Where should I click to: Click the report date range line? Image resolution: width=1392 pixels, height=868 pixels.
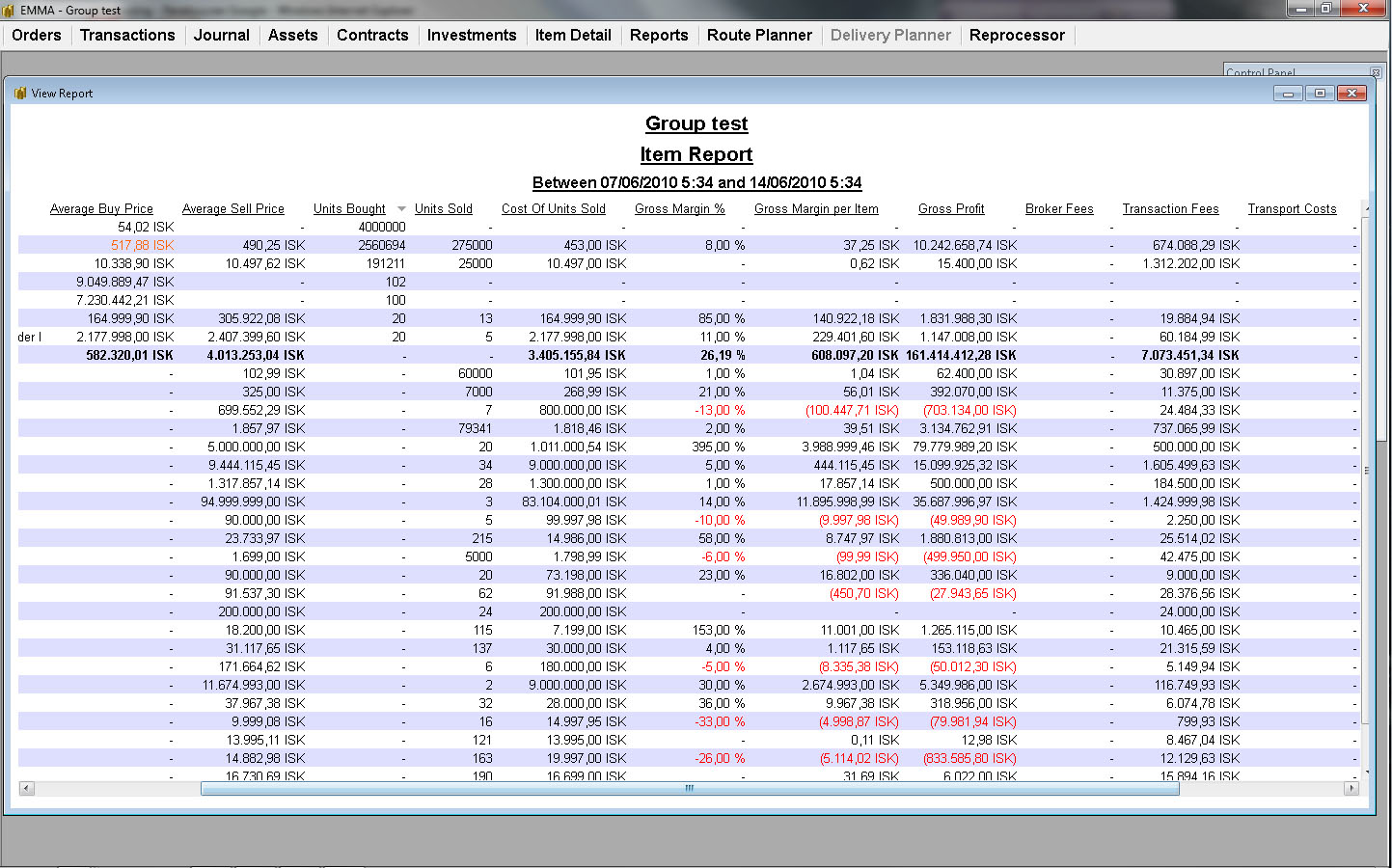point(696,182)
